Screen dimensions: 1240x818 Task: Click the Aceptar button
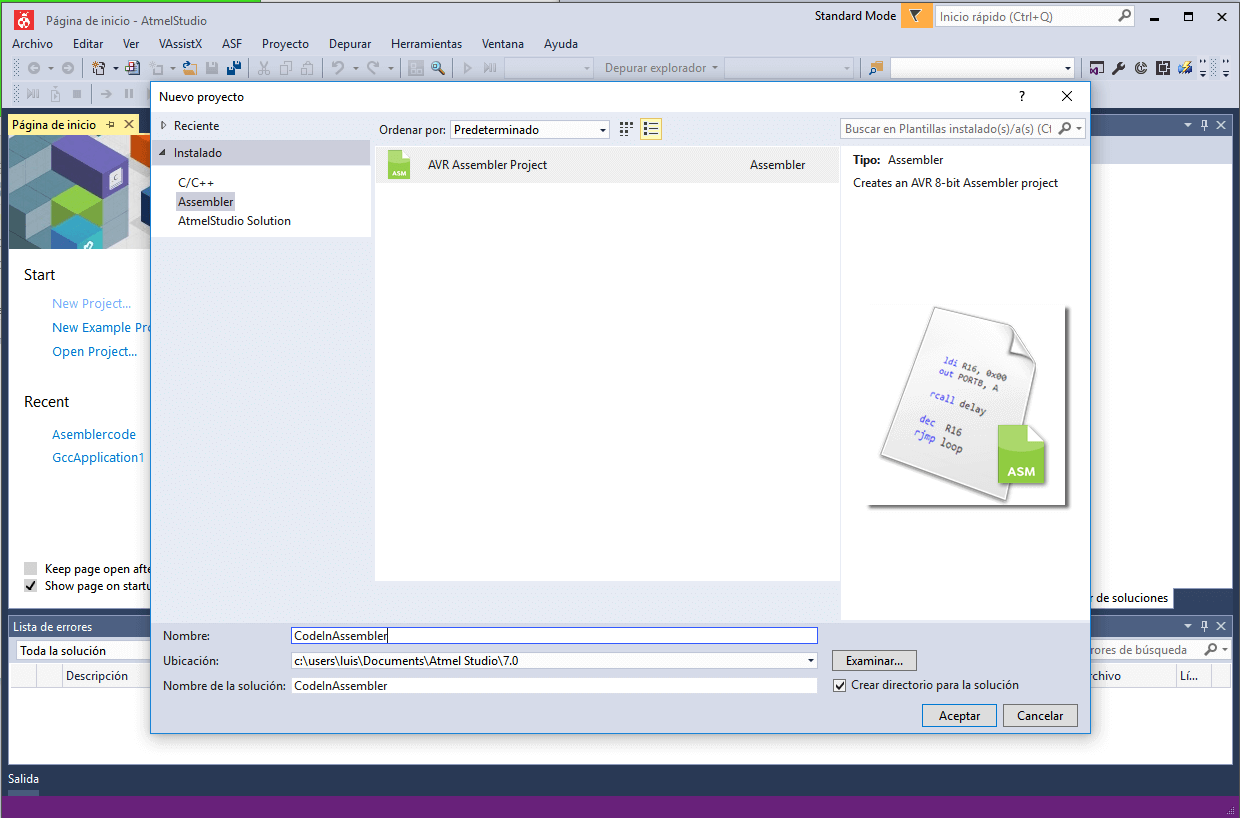959,716
